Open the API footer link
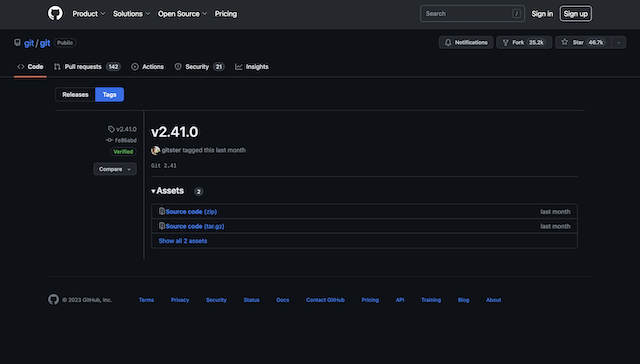The image size is (640, 364). click(x=400, y=300)
